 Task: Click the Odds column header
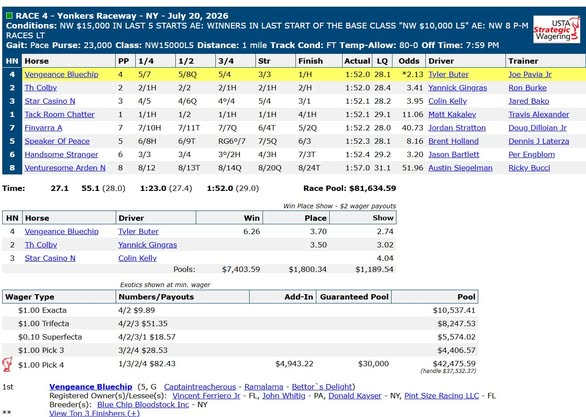coord(409,61)
